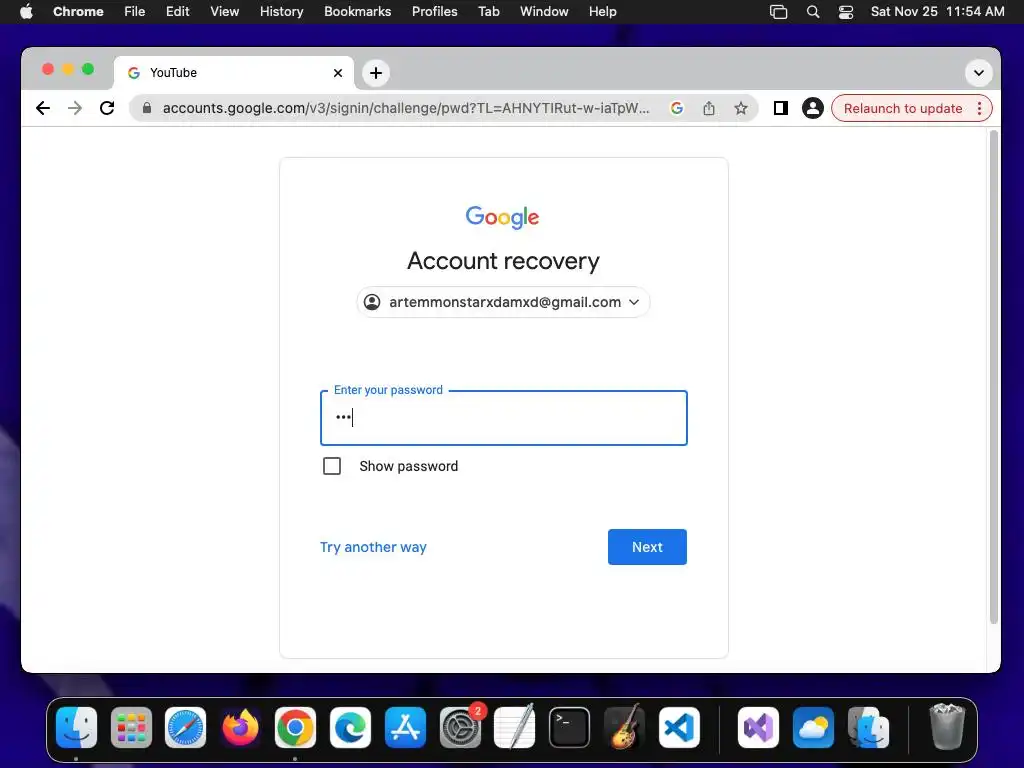Open Launchpad from the Dock
The width and height of the screenshot is (1024, 768).
(131, 728)
